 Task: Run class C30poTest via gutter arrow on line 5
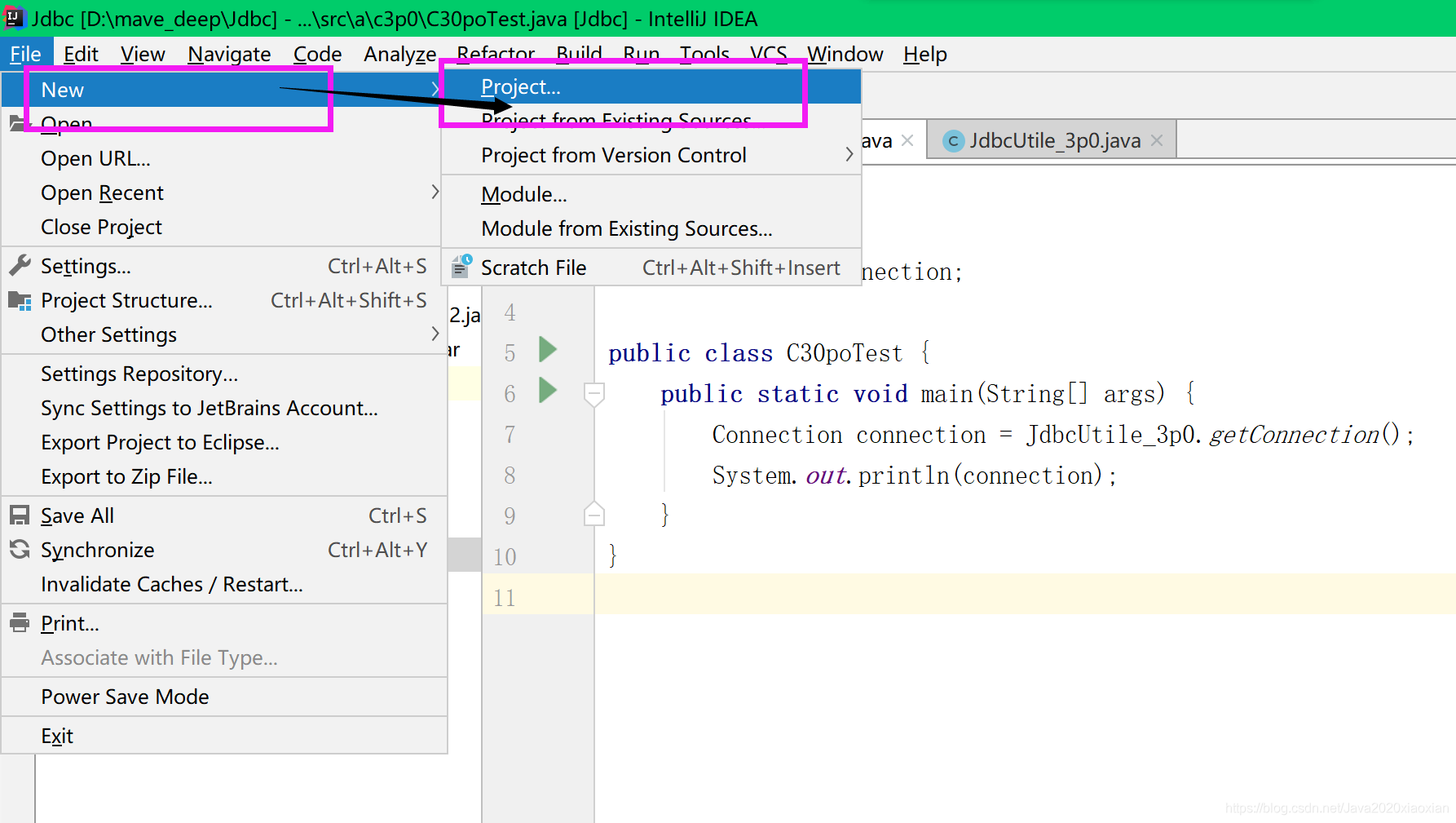coord(548,350)
